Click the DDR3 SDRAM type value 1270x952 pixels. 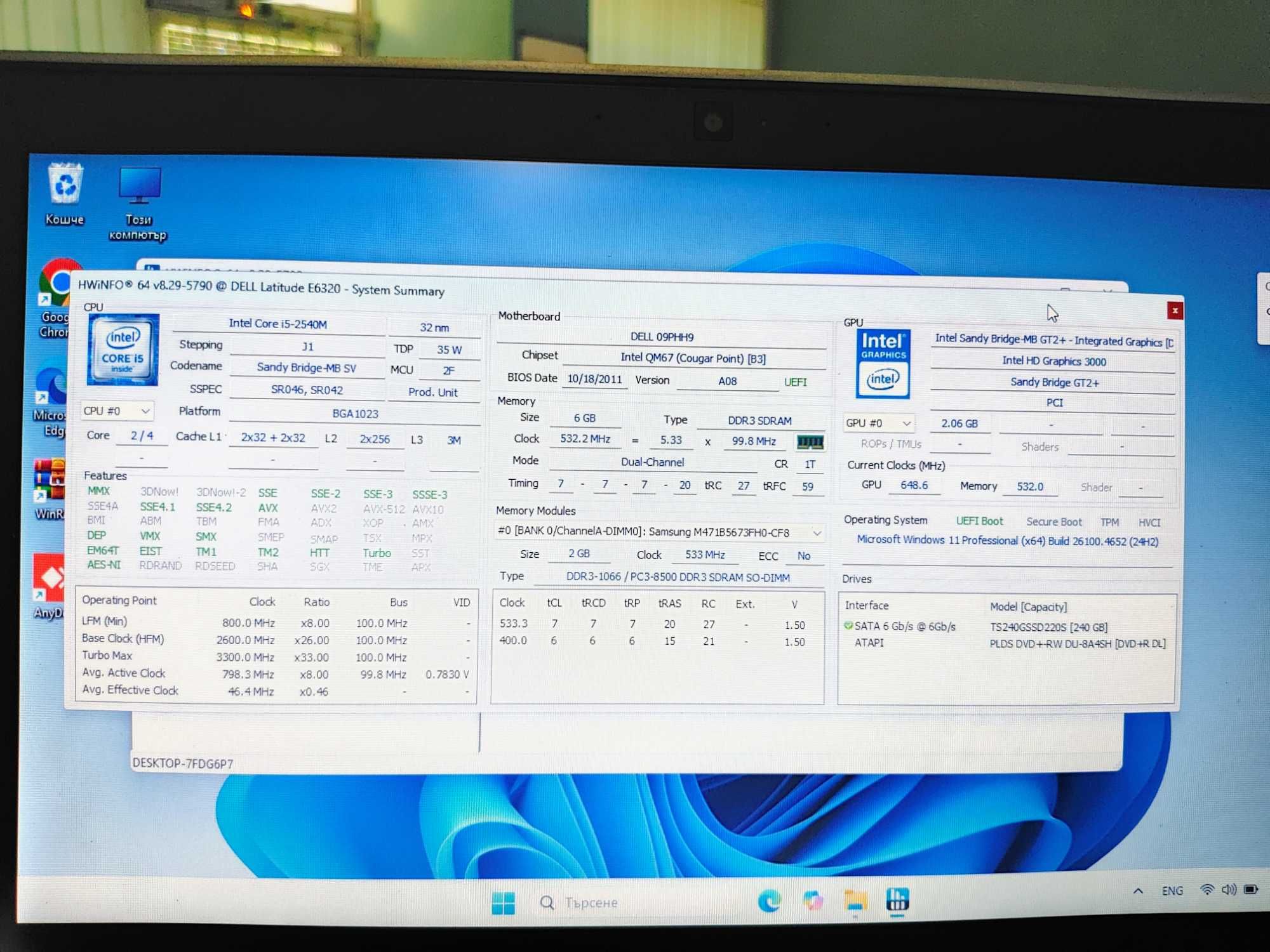(759, 421)
